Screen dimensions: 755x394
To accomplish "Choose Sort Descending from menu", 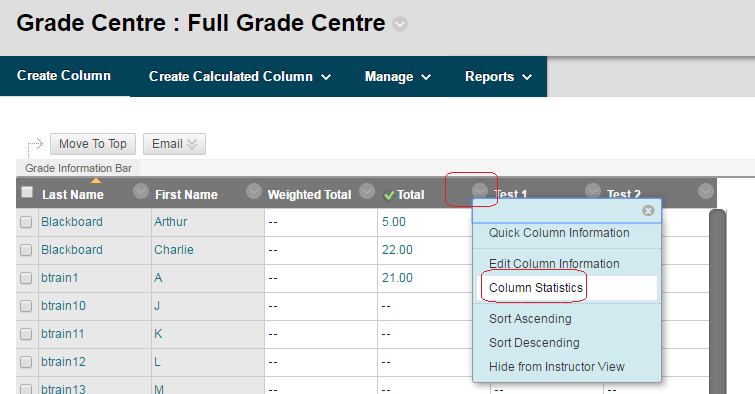I will 534,342.
